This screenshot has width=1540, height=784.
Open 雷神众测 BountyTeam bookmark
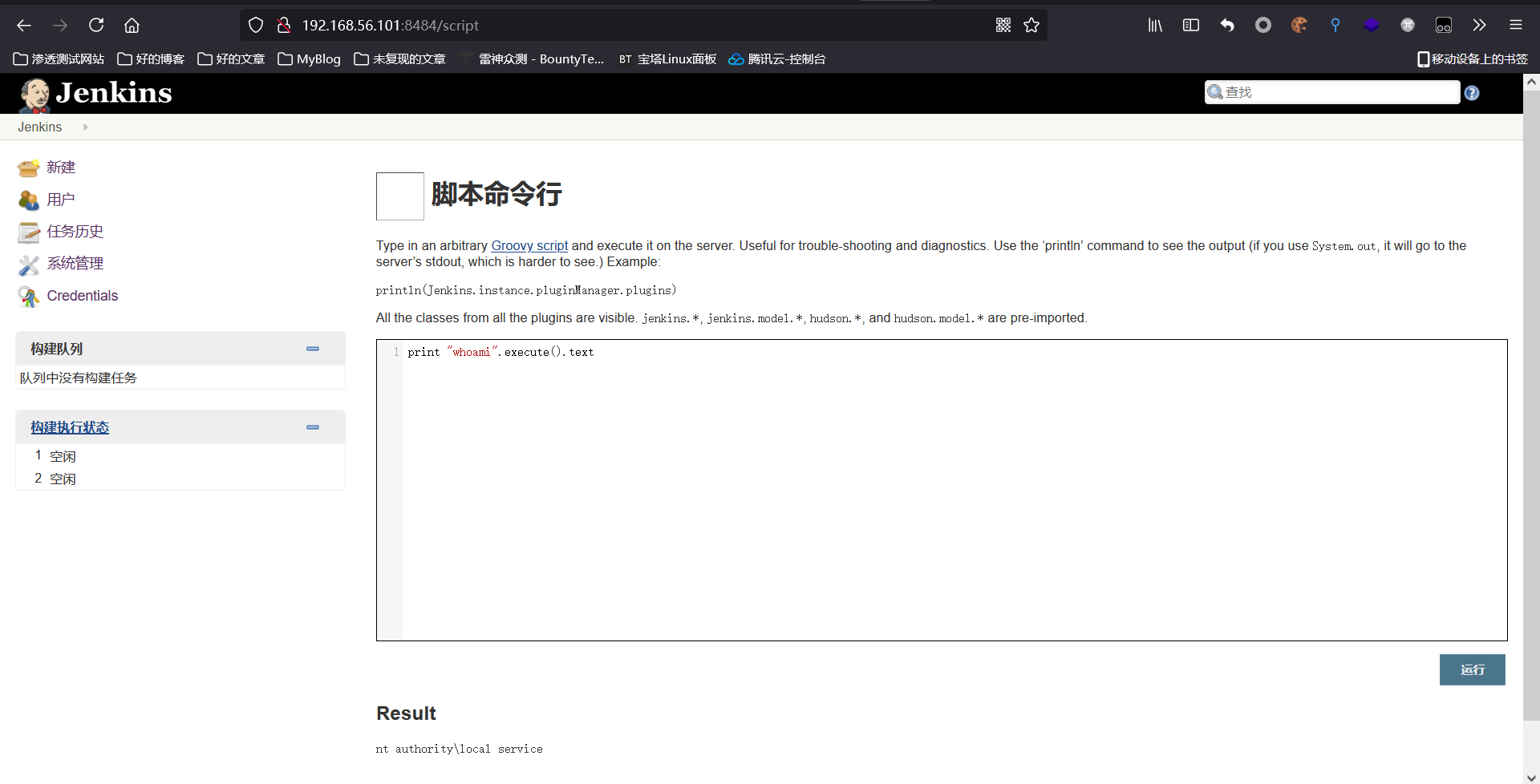(x=532, y=59)
